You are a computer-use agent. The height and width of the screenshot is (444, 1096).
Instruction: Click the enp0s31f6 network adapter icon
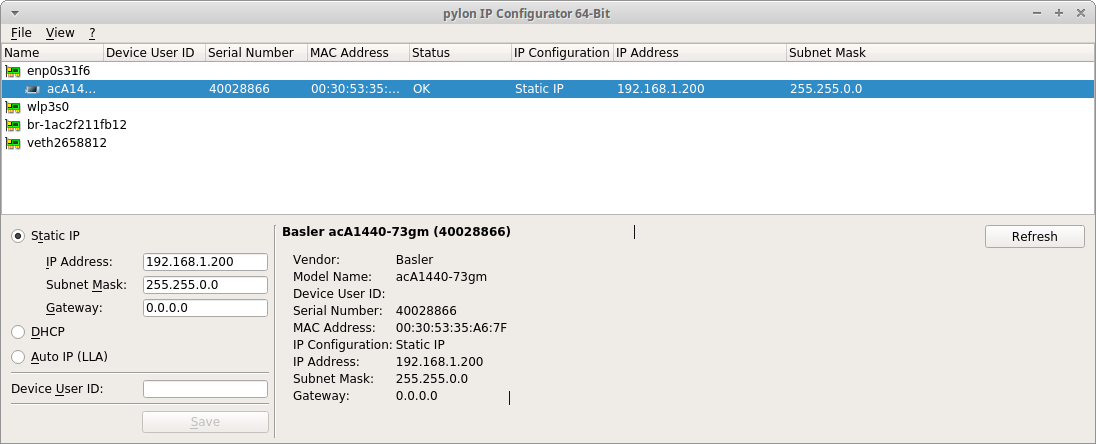(13, 71)
